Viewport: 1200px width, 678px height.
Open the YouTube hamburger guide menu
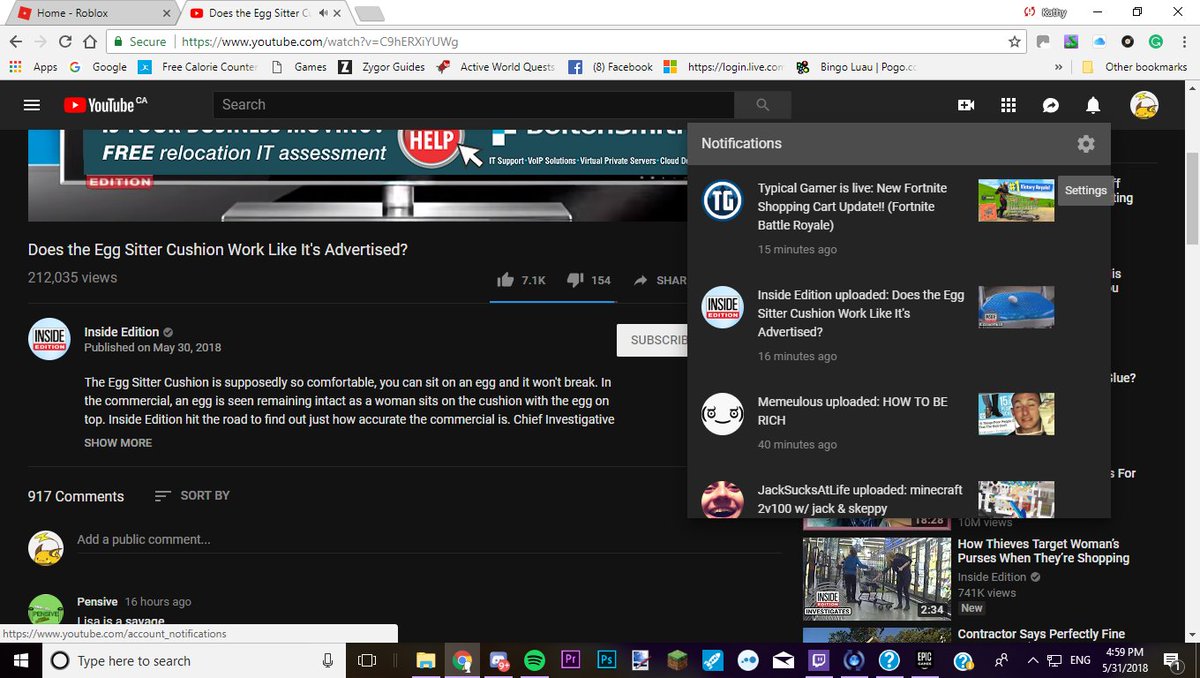[x=32, y=105]
